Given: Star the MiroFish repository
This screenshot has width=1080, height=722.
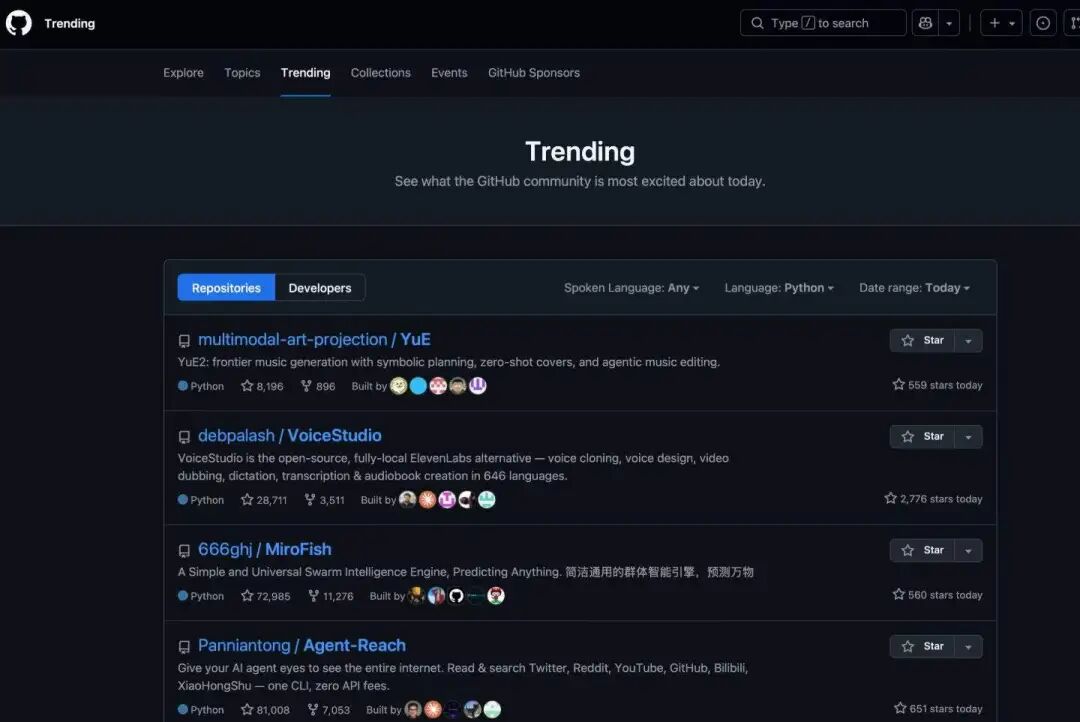Looking at the screenshot, I should (x=922, y=550).
